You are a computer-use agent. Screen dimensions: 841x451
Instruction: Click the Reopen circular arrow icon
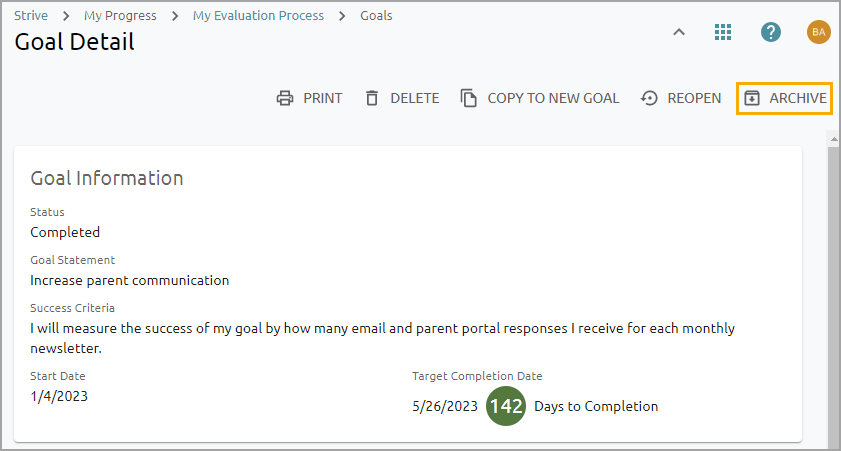(649, 98)
